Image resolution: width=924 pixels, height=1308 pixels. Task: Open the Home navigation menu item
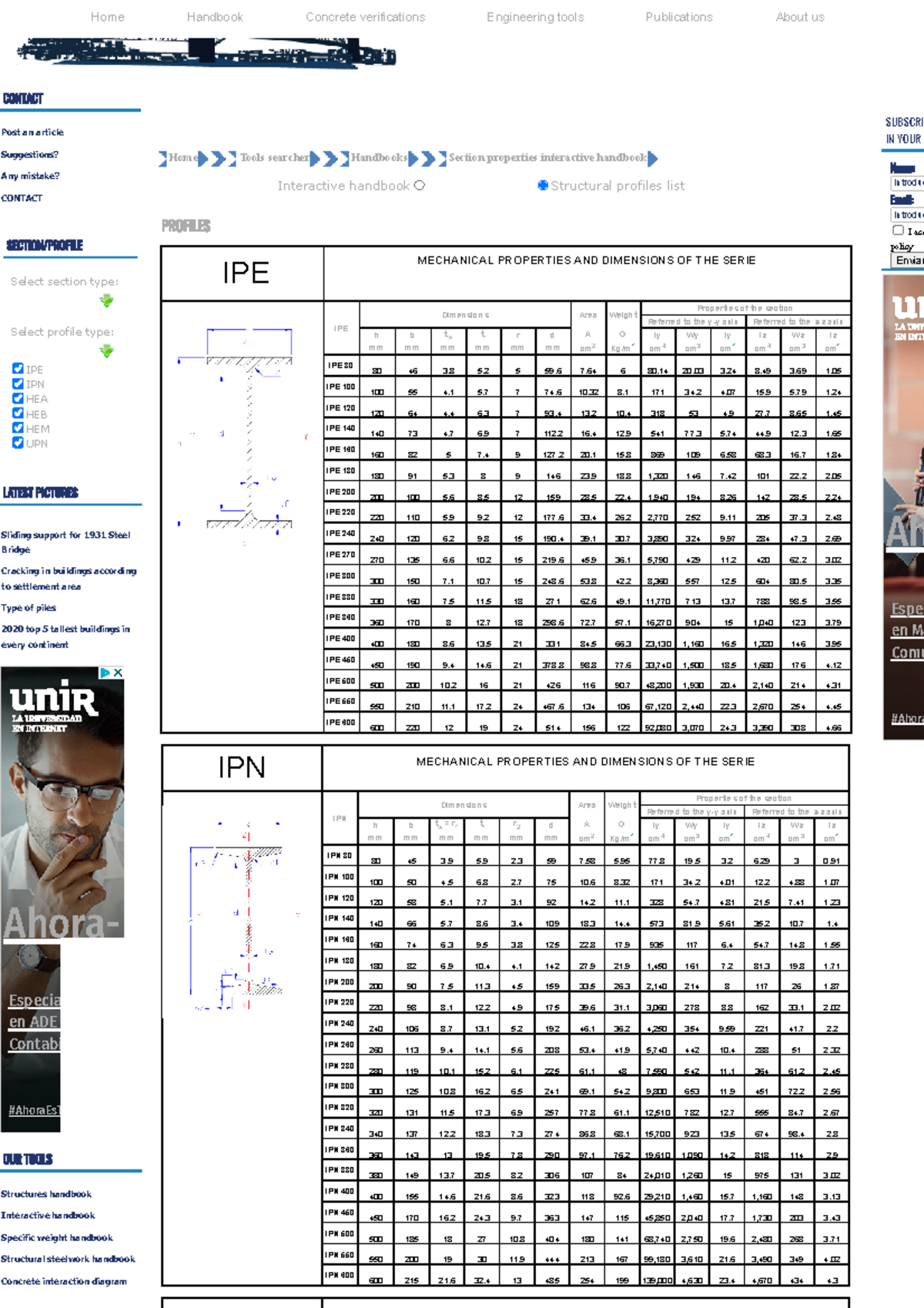(x=107, y=17)
